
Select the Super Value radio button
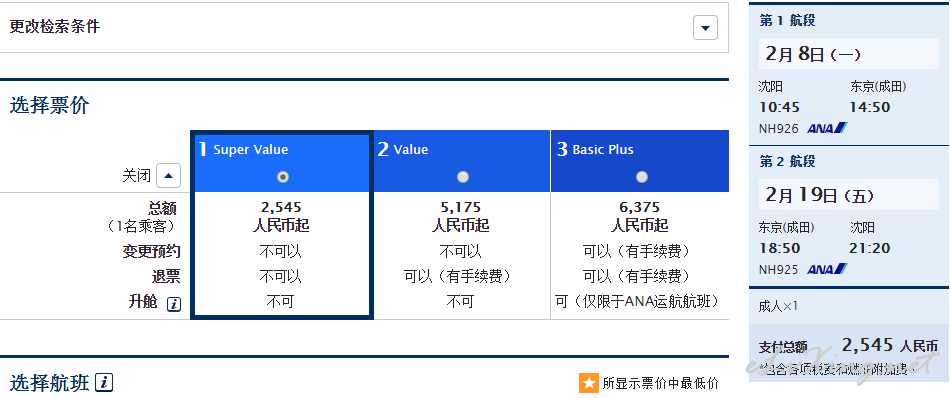(x=282, y=177)
